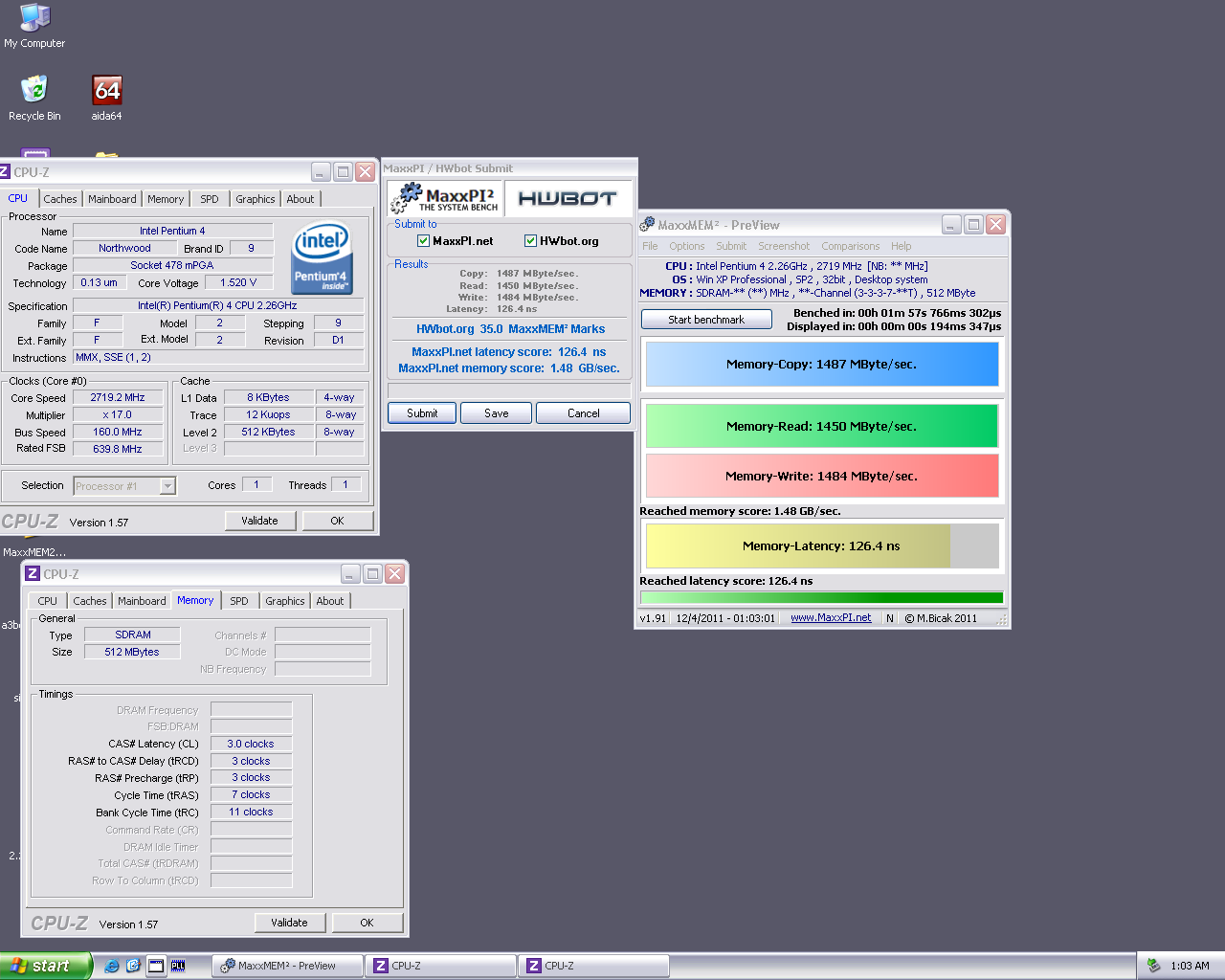The height and width of the screenshot is (980, 1225).
Task: Click the HWbot.org 35.0 MaxxMEM² Marks text
Action: click(510, 329)
